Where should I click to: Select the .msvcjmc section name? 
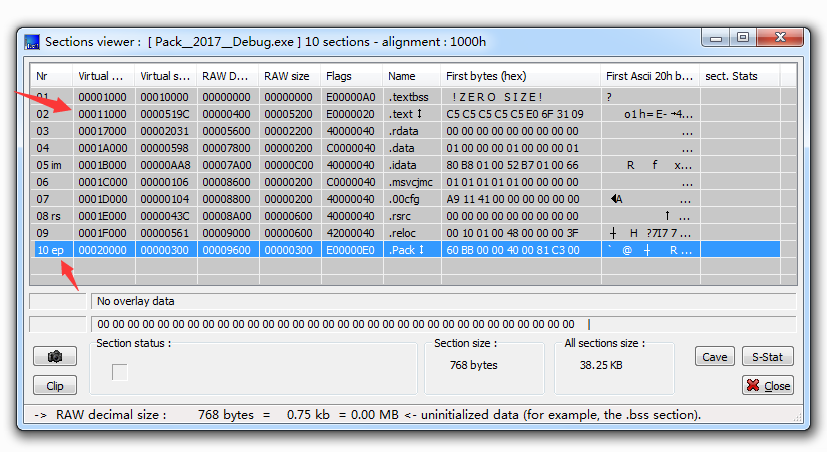point(411,182)
